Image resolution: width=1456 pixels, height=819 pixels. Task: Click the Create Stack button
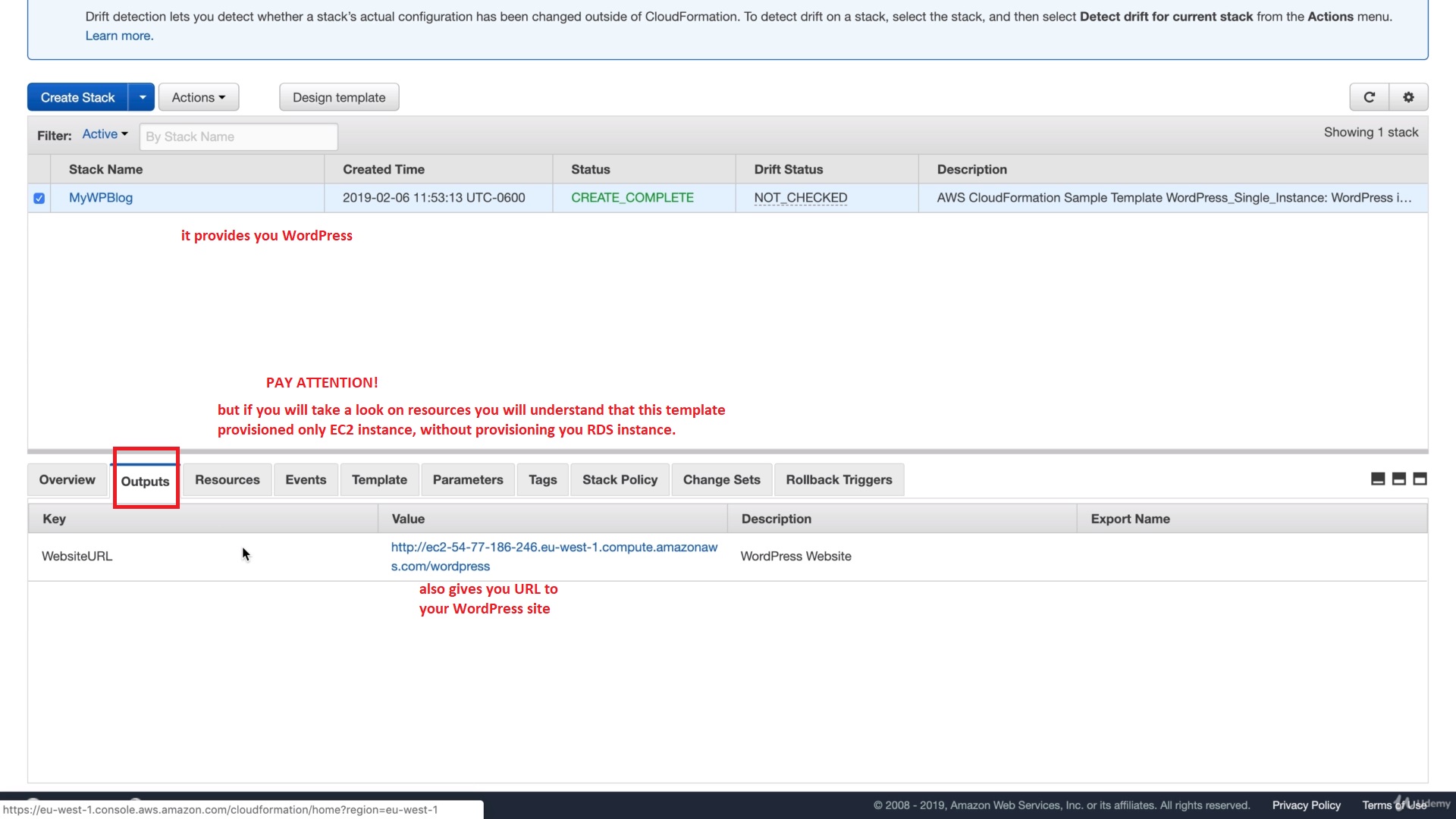click(x=77, y=97)
